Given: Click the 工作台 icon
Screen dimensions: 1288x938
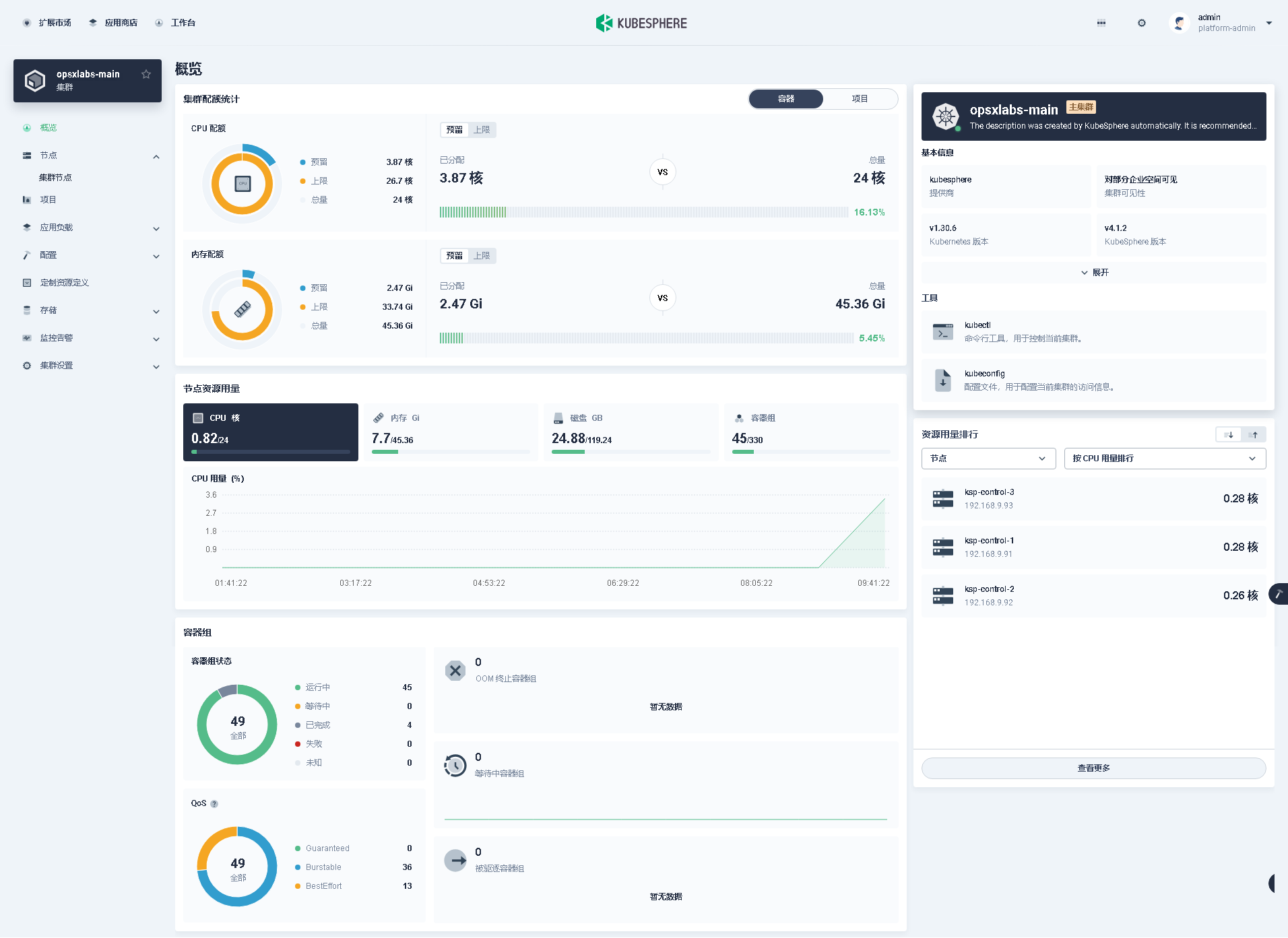Looking at the screenshot, I should pos(159,23).
